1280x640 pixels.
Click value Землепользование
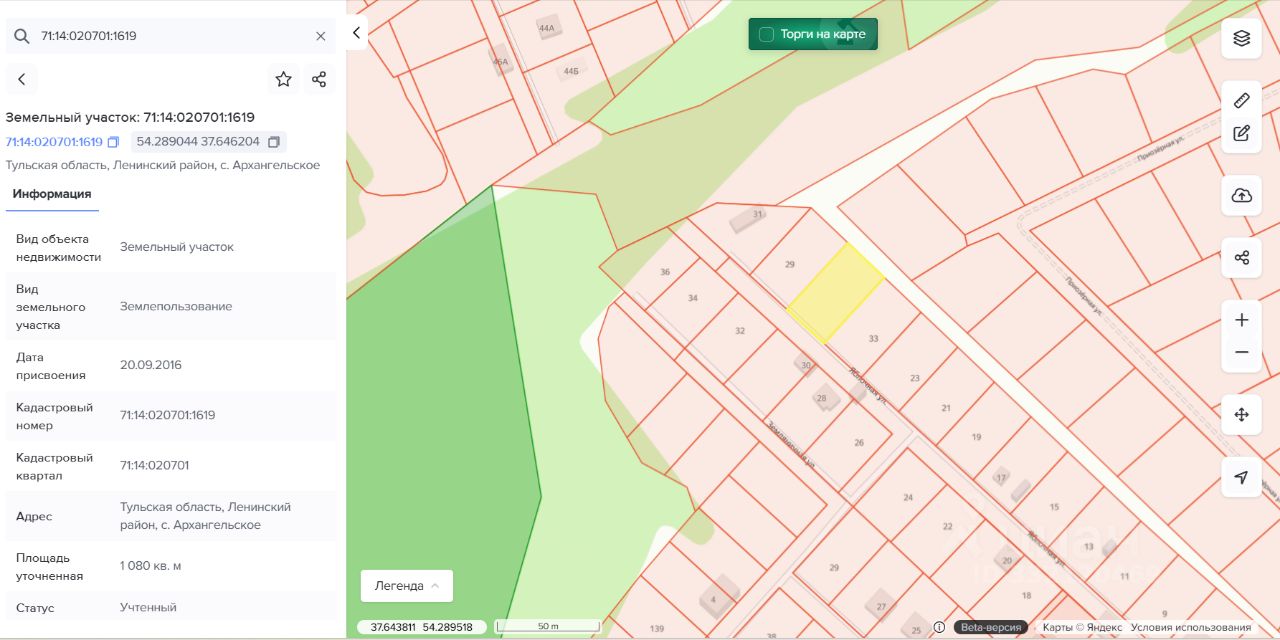coord(176,306)
